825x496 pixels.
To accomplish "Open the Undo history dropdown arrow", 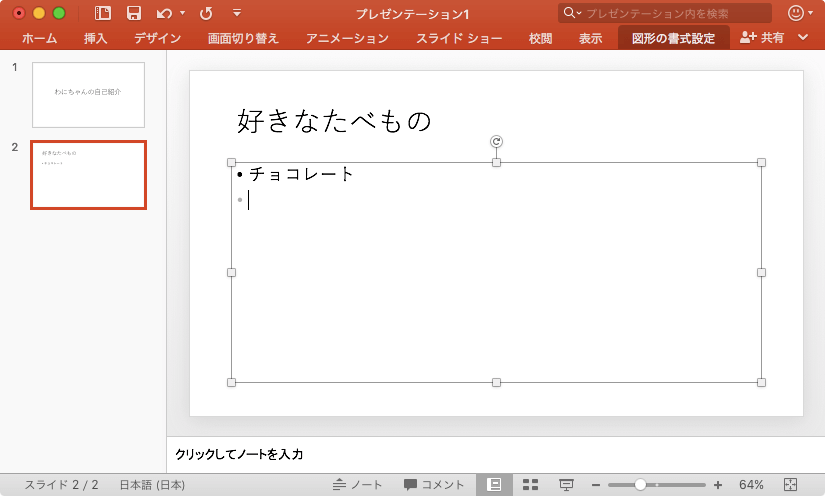I will pyautogui.click(x=183, y=13).
